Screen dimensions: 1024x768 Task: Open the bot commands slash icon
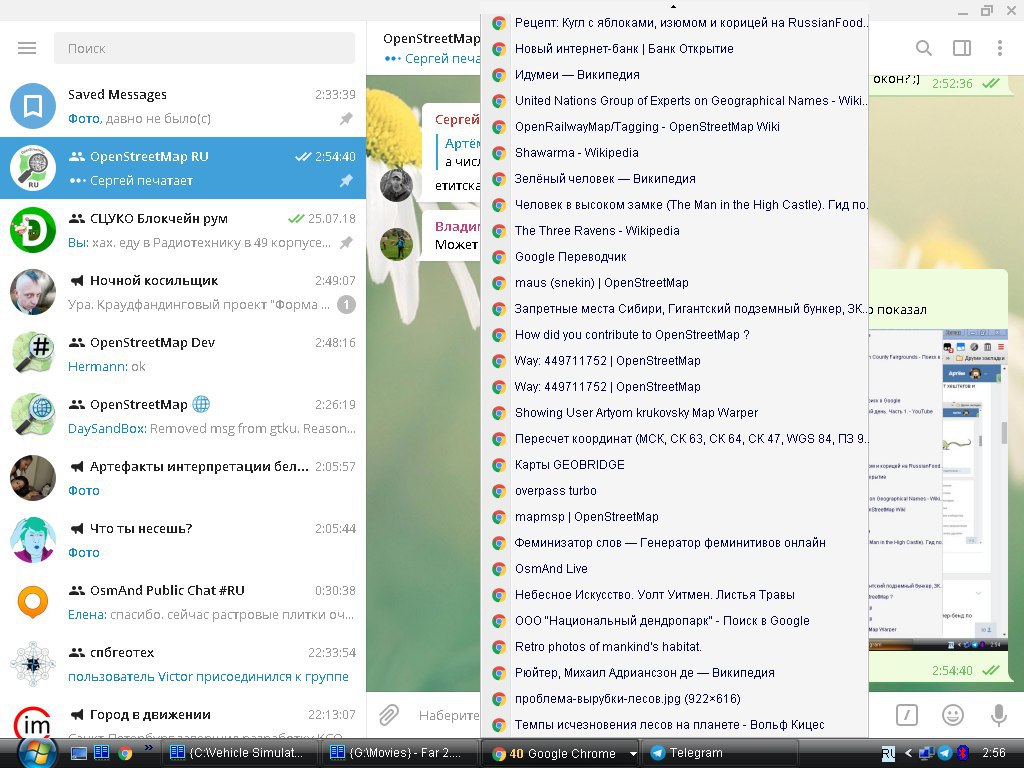coord(906,715)
